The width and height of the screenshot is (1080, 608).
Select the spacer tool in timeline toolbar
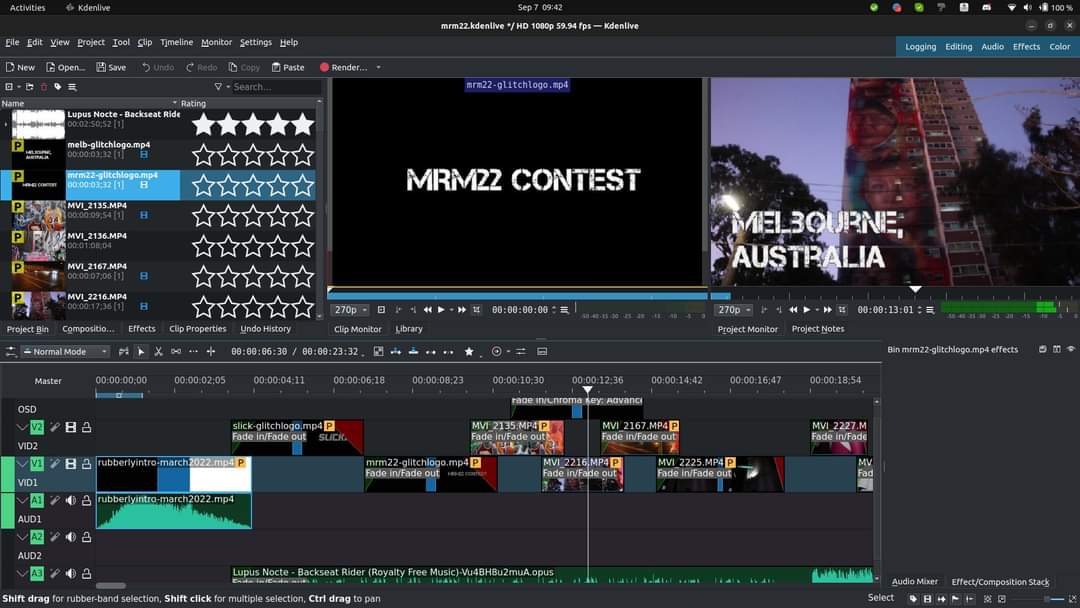pos(176,351)
